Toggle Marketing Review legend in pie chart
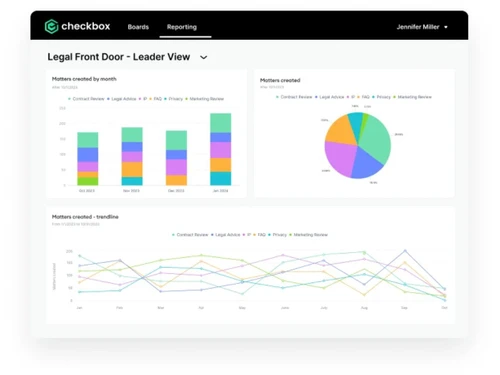This screenshot has height=375, width=500. coord(413,97)
